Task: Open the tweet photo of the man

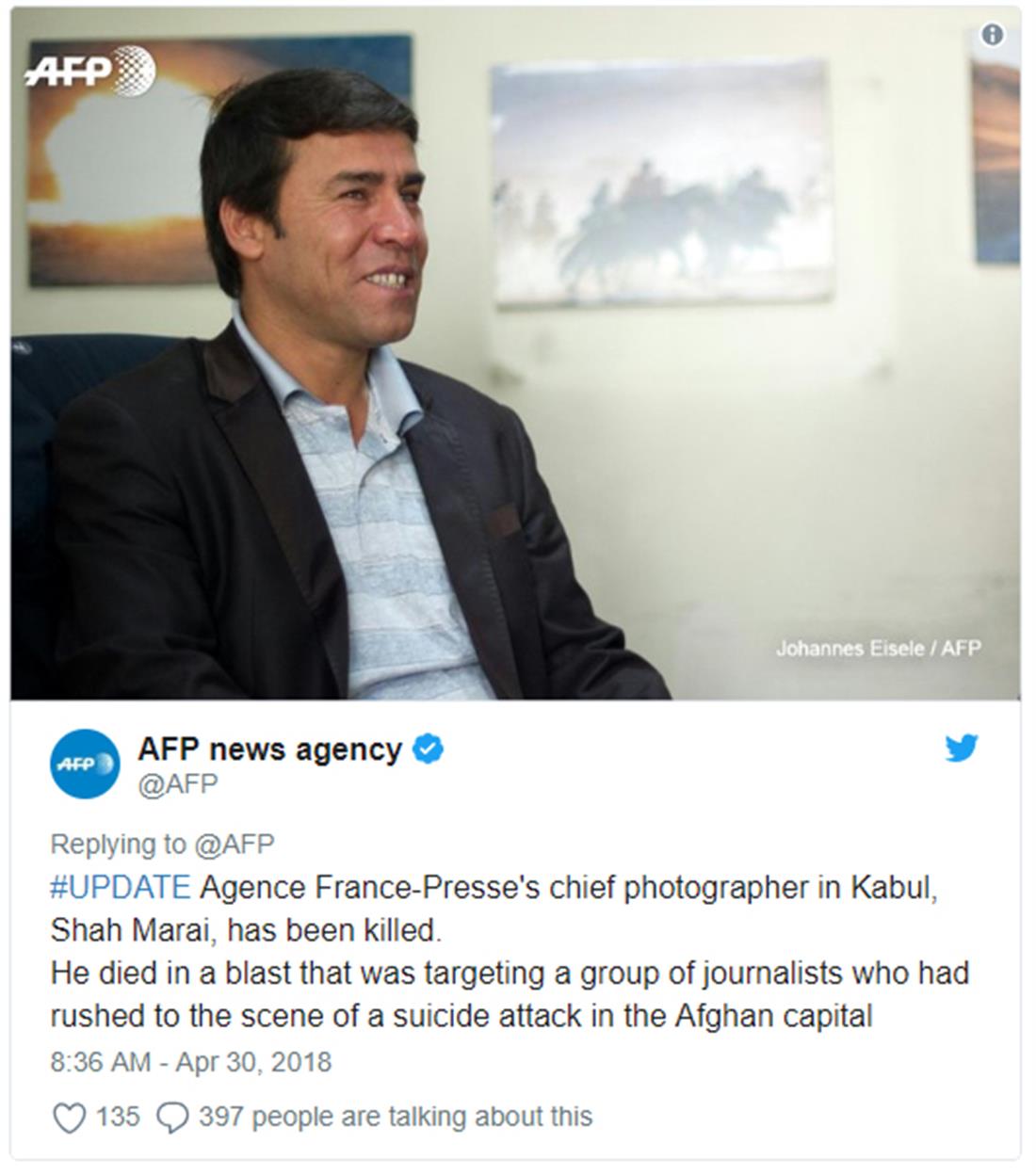Action: (x=515, y=353)
